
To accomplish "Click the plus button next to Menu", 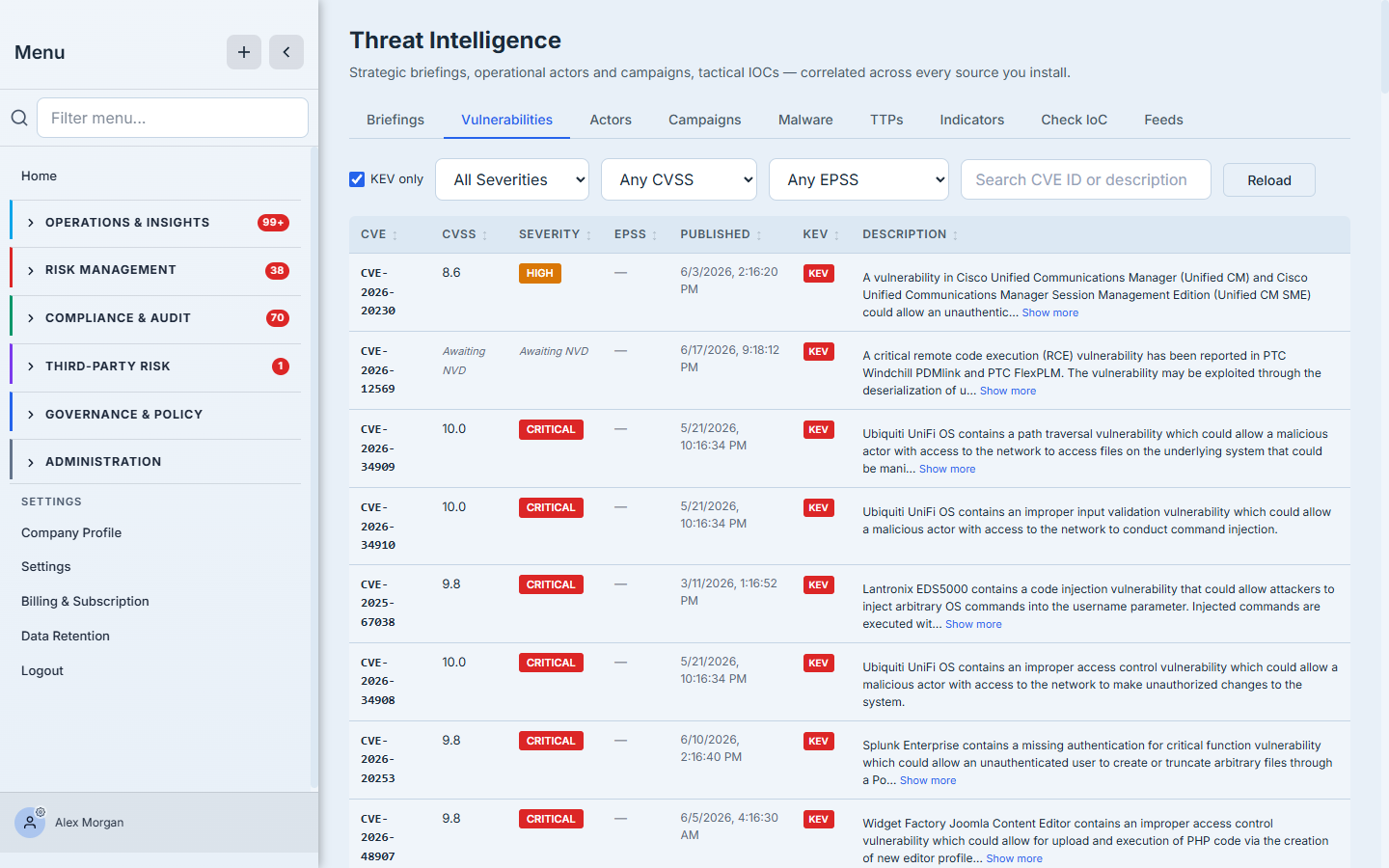I will [x=244, y=52].
